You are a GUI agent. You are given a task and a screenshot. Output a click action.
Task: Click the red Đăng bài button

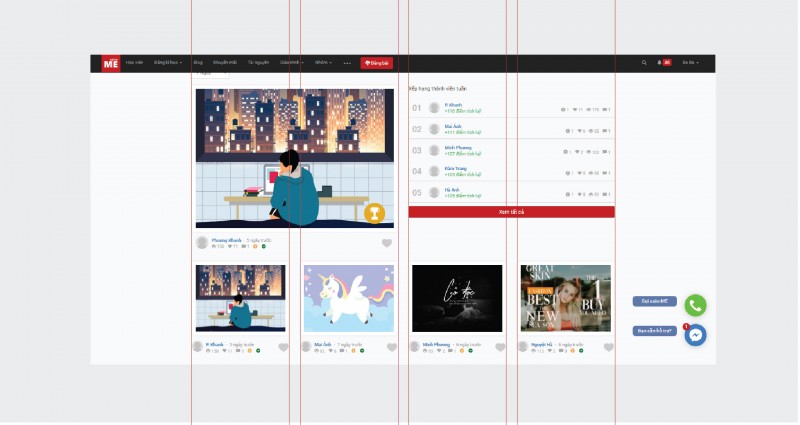pos(377,63)
